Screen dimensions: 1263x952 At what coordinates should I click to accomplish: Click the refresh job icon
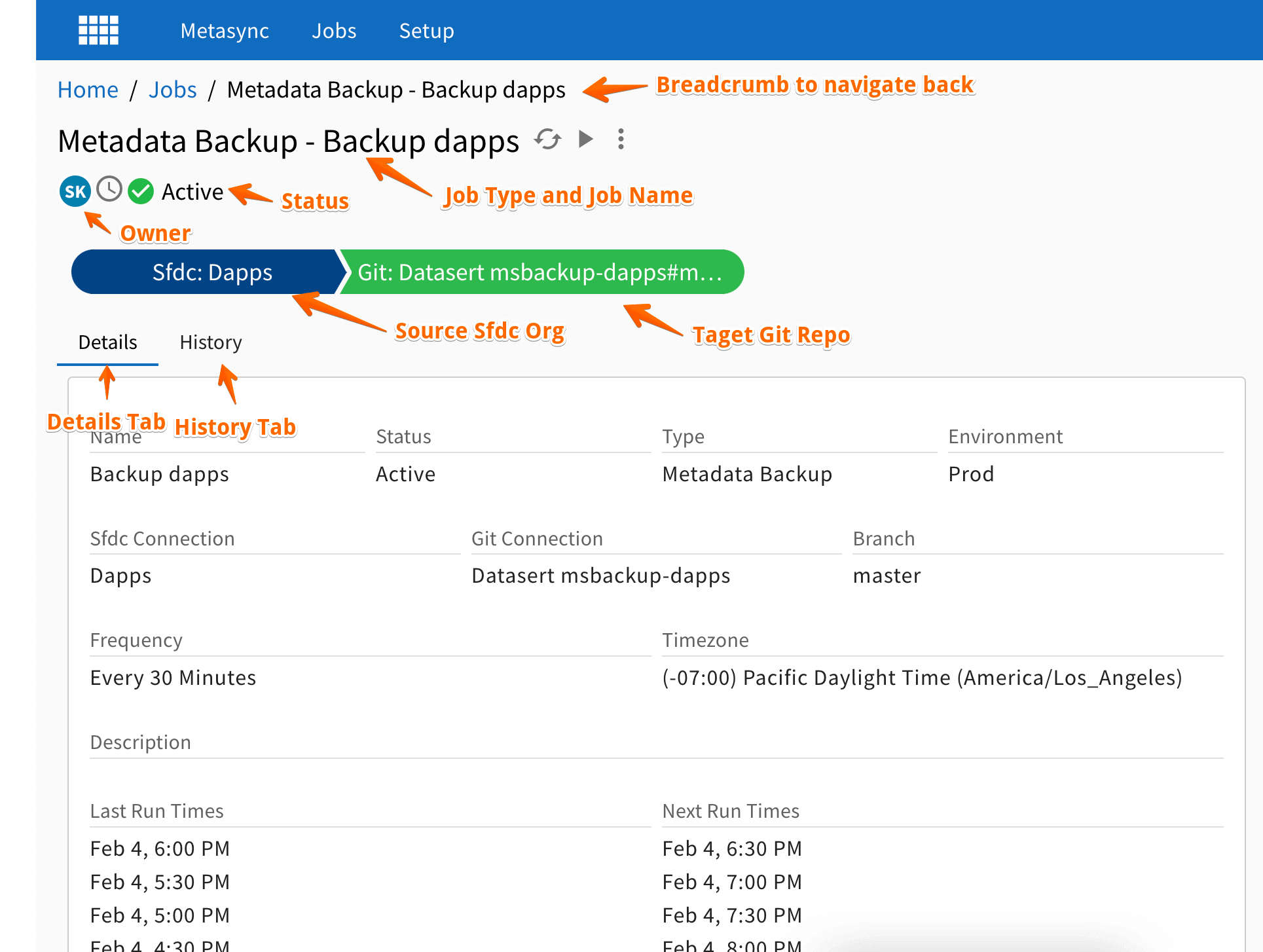coord(547,139)
